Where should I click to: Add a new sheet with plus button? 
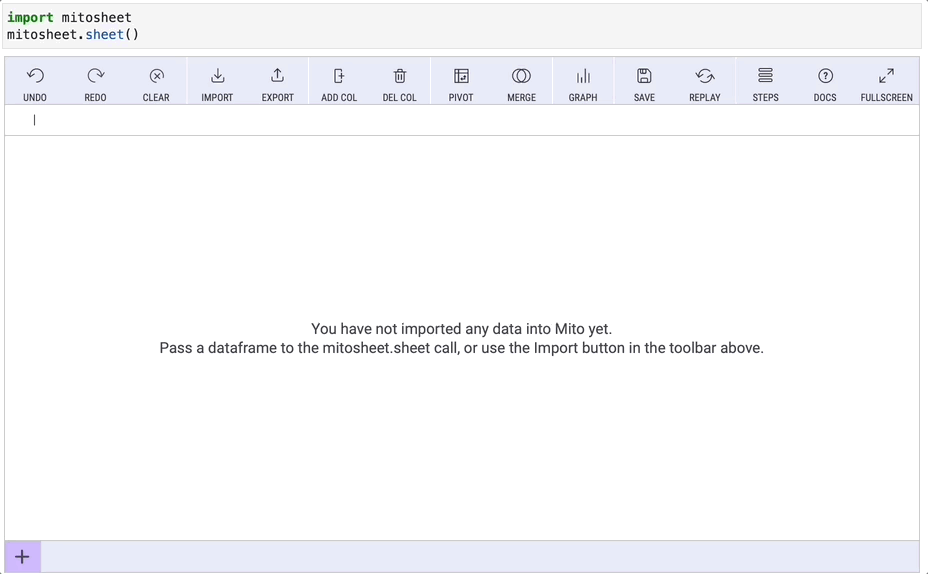point(22,557)
